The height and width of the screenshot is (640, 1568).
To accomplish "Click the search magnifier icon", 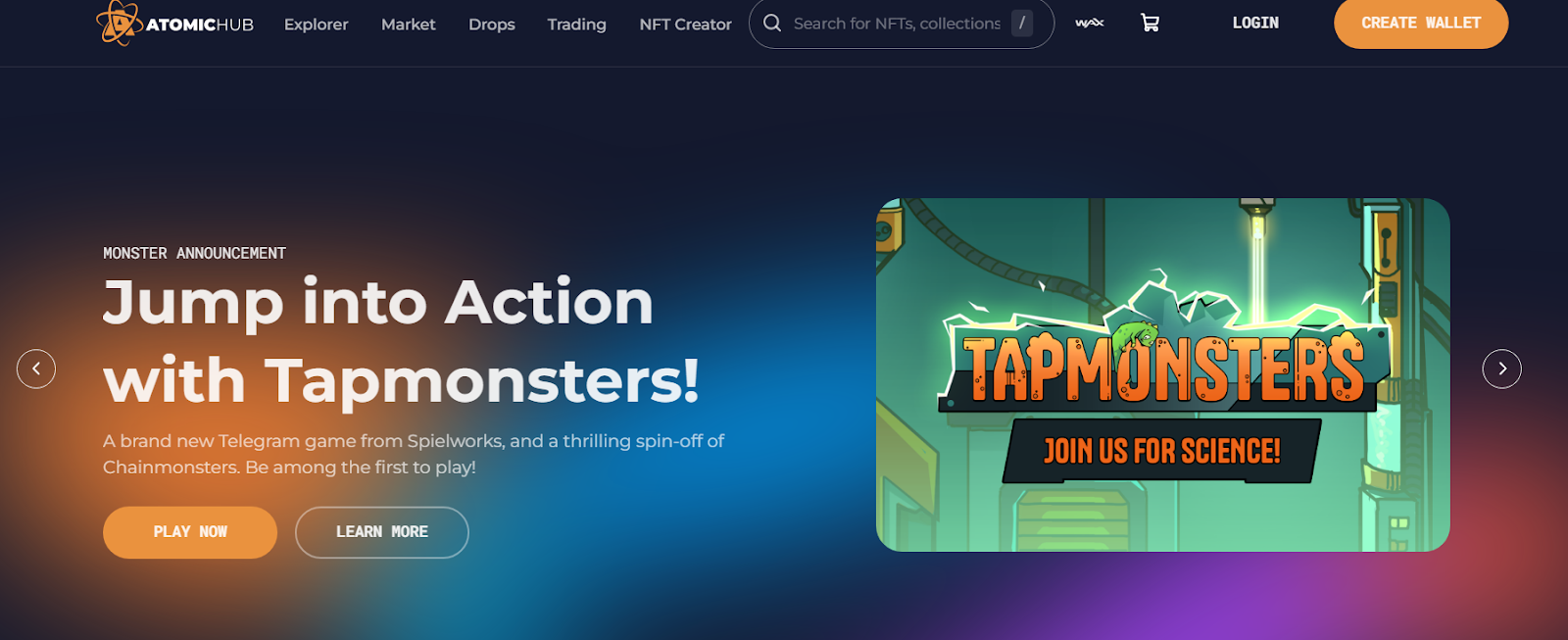I will pyautogui.click(x=772, y=23).
